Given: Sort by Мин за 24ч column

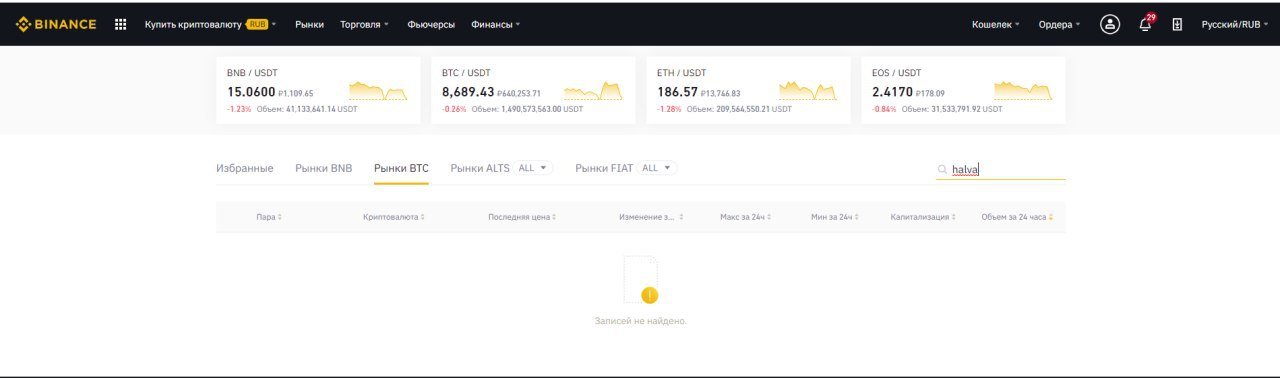Looking at the screenshot, I should point(835,217).
